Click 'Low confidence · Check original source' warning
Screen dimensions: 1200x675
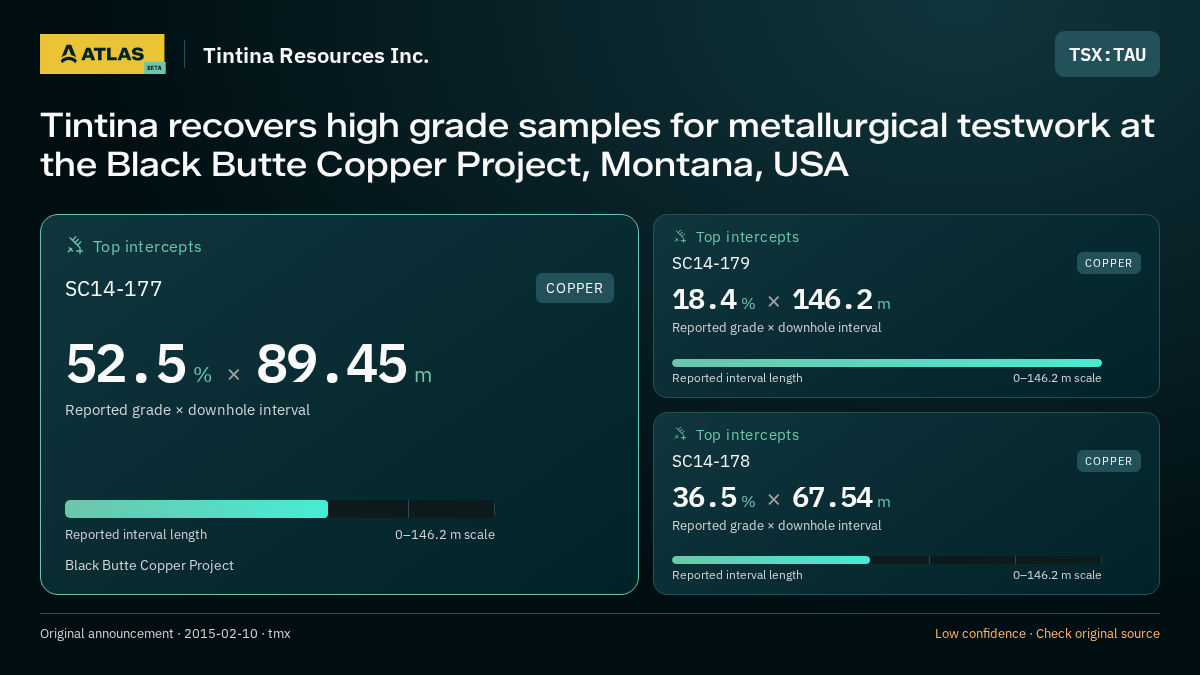pos(1047,634)
